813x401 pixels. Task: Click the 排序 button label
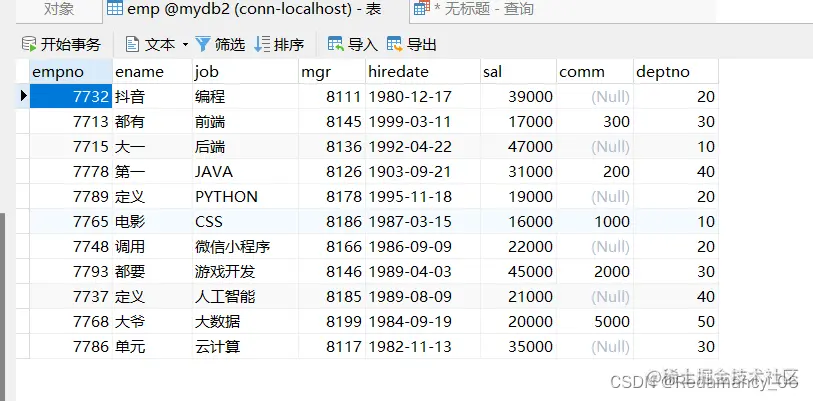pyautogui.click(x=289, y=45)
